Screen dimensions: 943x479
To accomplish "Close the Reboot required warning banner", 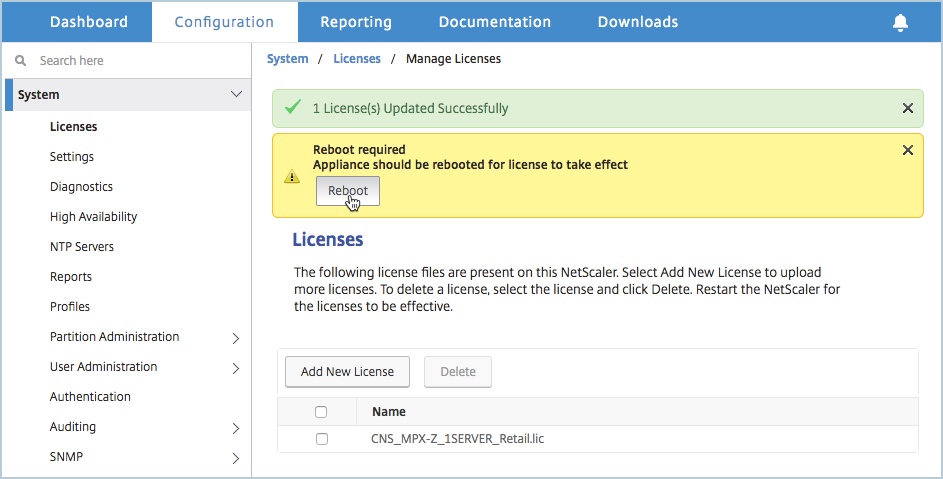I will point(908,150).
